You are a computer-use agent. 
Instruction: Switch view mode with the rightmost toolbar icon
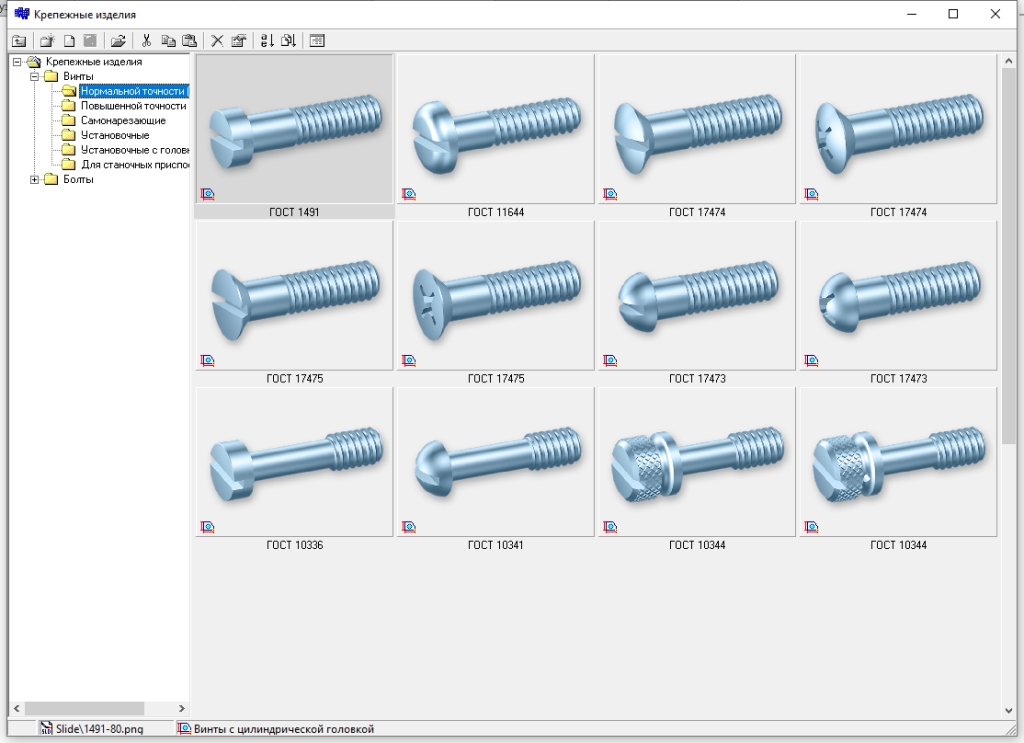[x=317, y=41]
